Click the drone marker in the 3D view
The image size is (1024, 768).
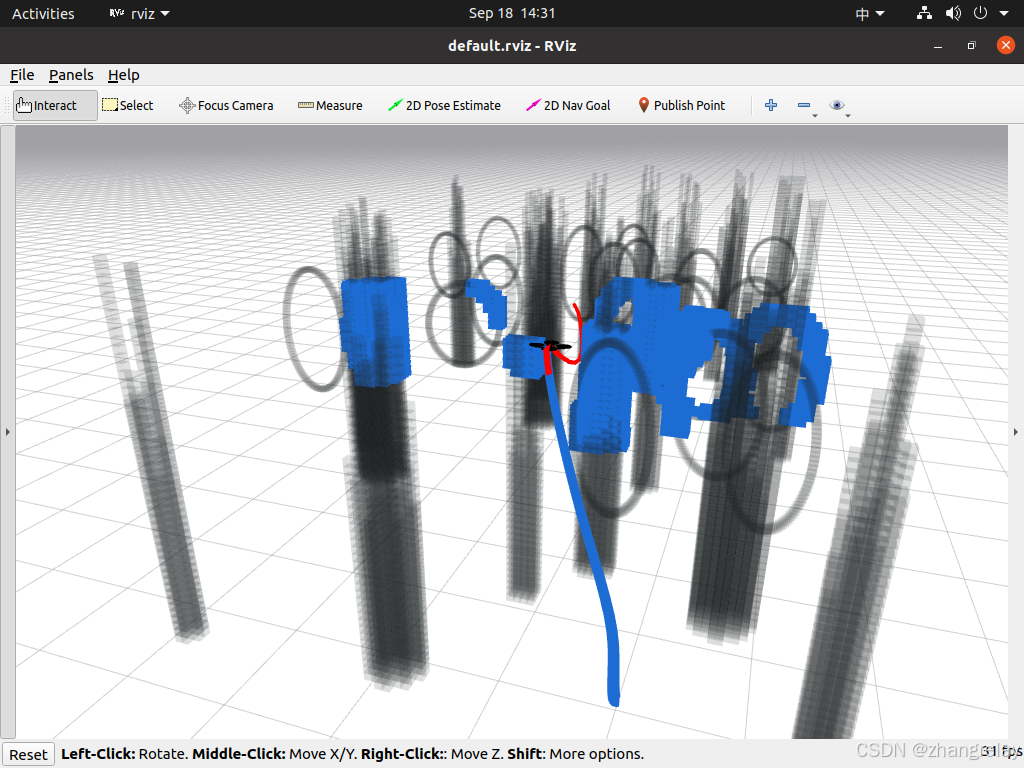[x=550, y=346]
